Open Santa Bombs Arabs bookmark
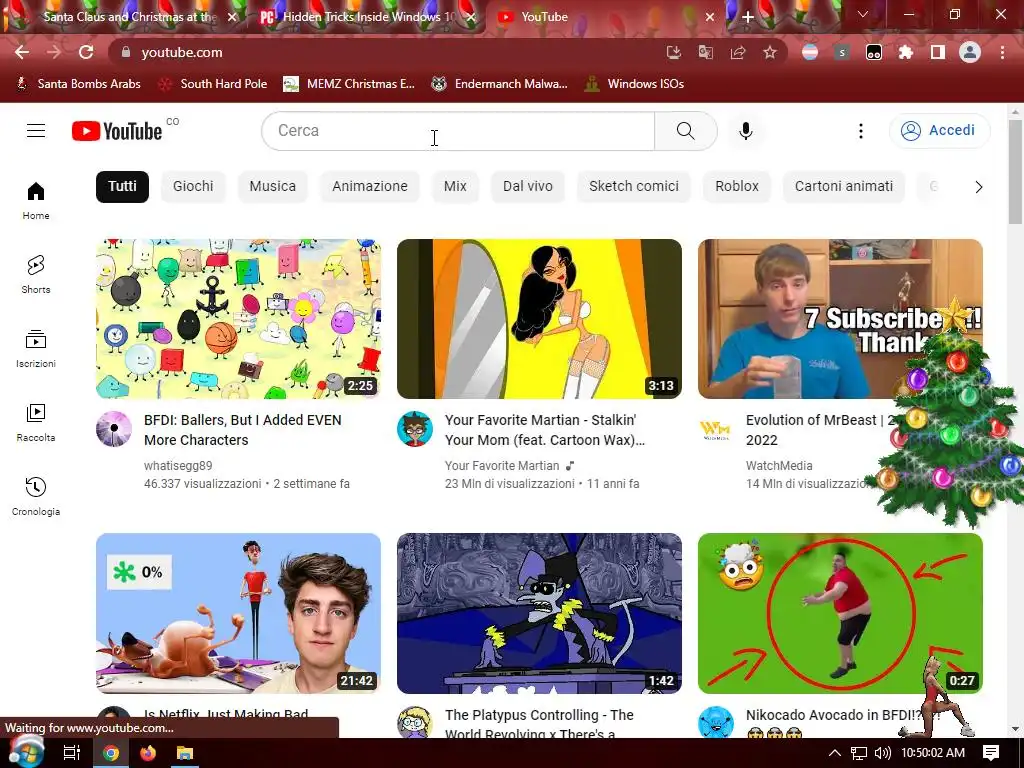This screenshot has height=768, width=1024. (x=78, y=84)
